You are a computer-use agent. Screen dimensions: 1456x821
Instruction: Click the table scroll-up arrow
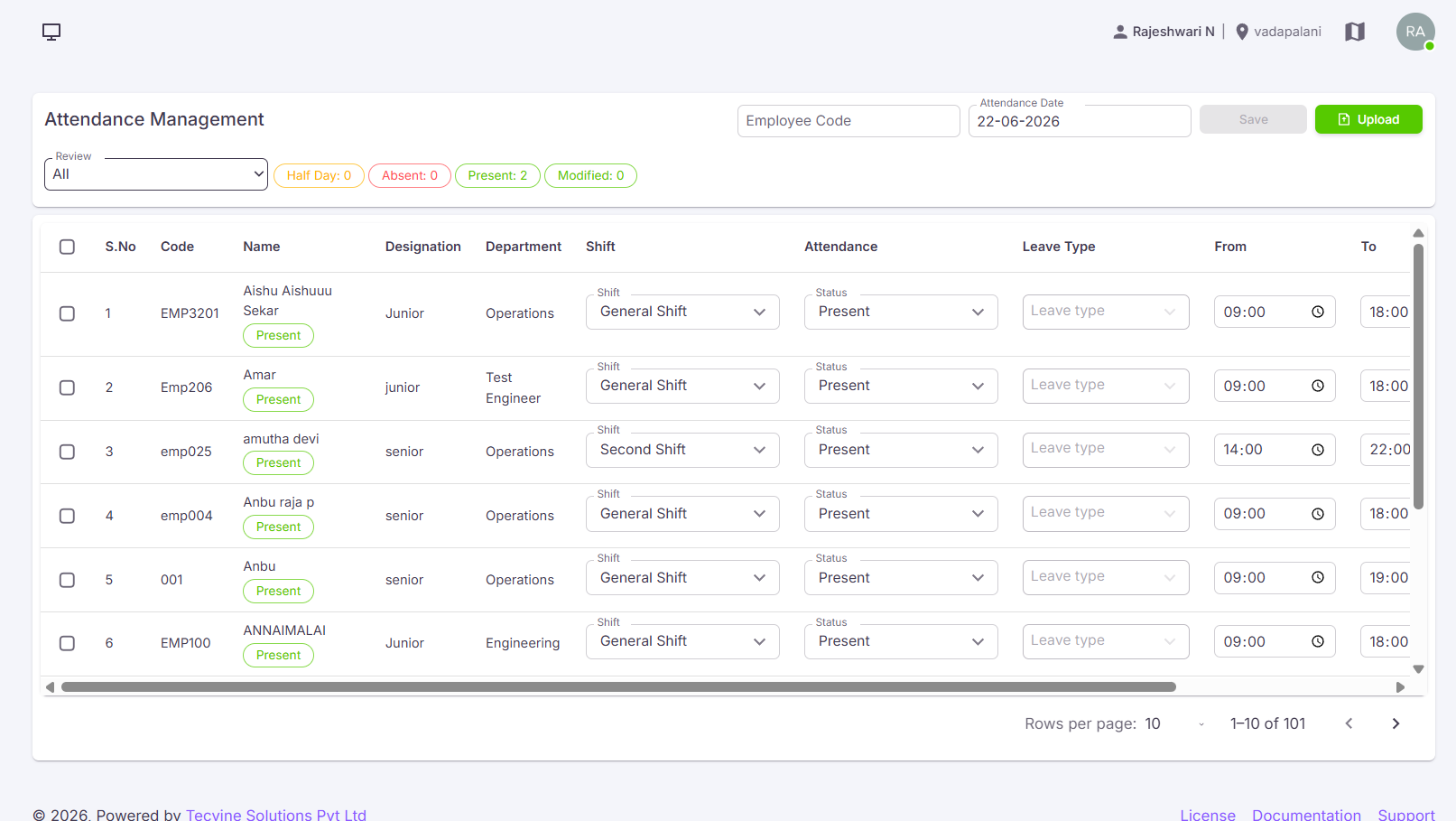pyautogui.click(x=1418, y=233)
